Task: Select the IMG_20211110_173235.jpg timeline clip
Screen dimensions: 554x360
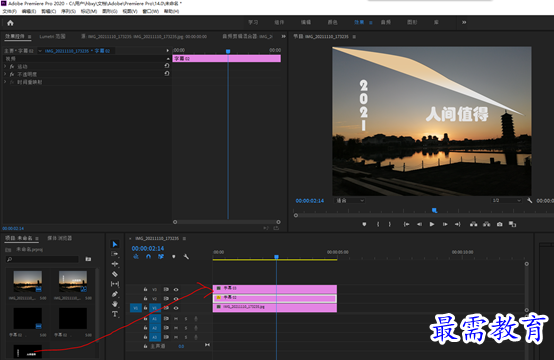Action: pyautogui.click(x=275, y=307)
